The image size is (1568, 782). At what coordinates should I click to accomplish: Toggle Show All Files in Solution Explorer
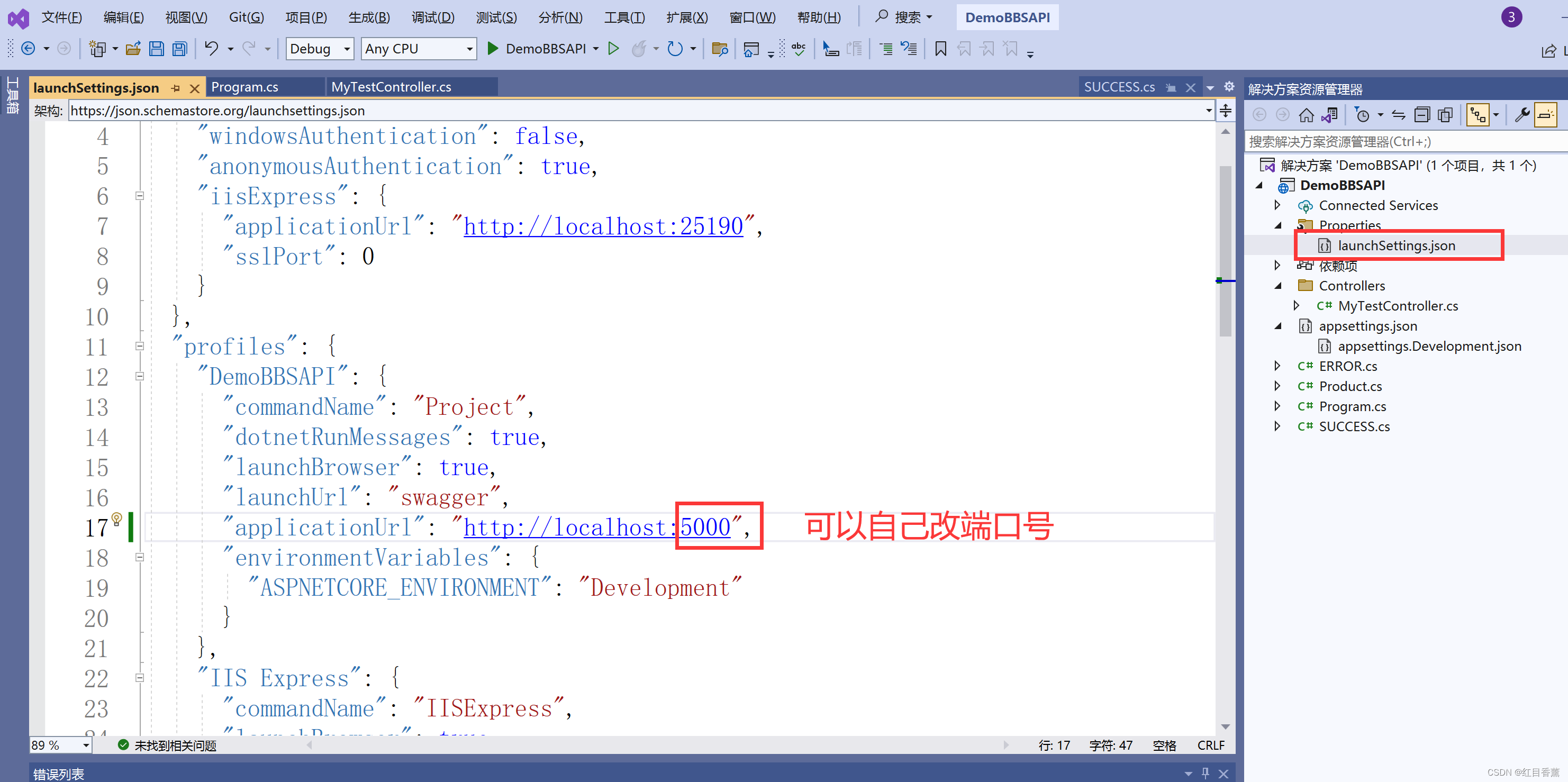pos(1445,114)
